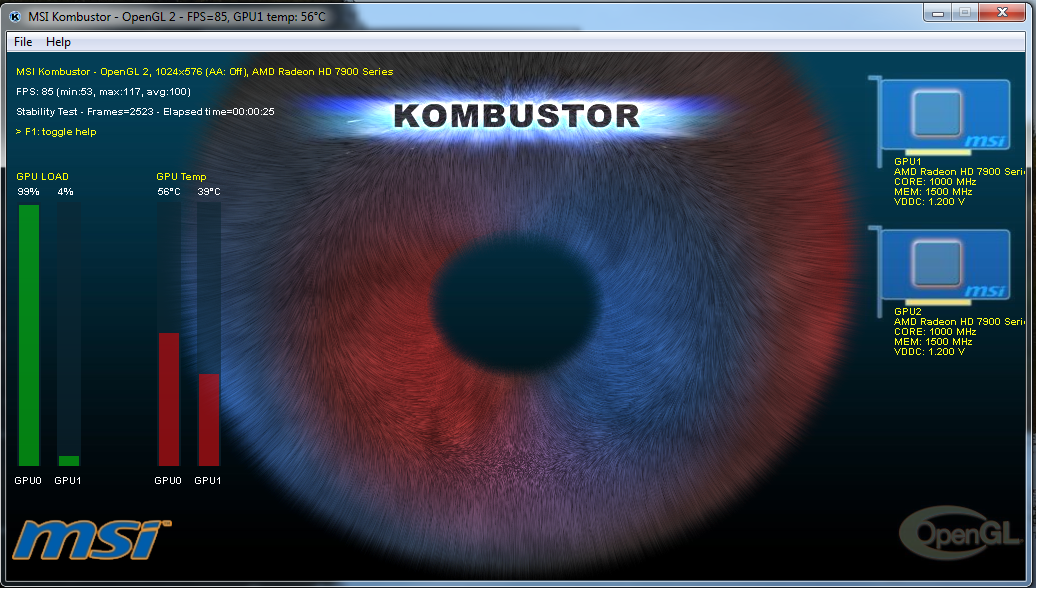1048x596 pixels.
Task: Click GPU0 label under the temperature bars
Action: 168,480
